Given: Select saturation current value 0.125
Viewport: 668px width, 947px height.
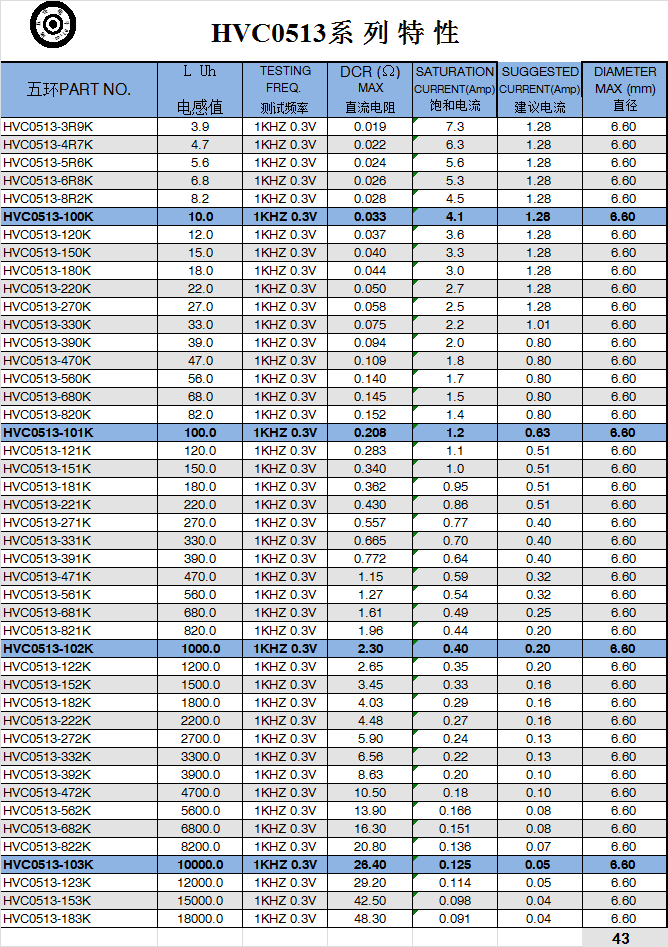Looking at the screenshot, I should (455, 865).
